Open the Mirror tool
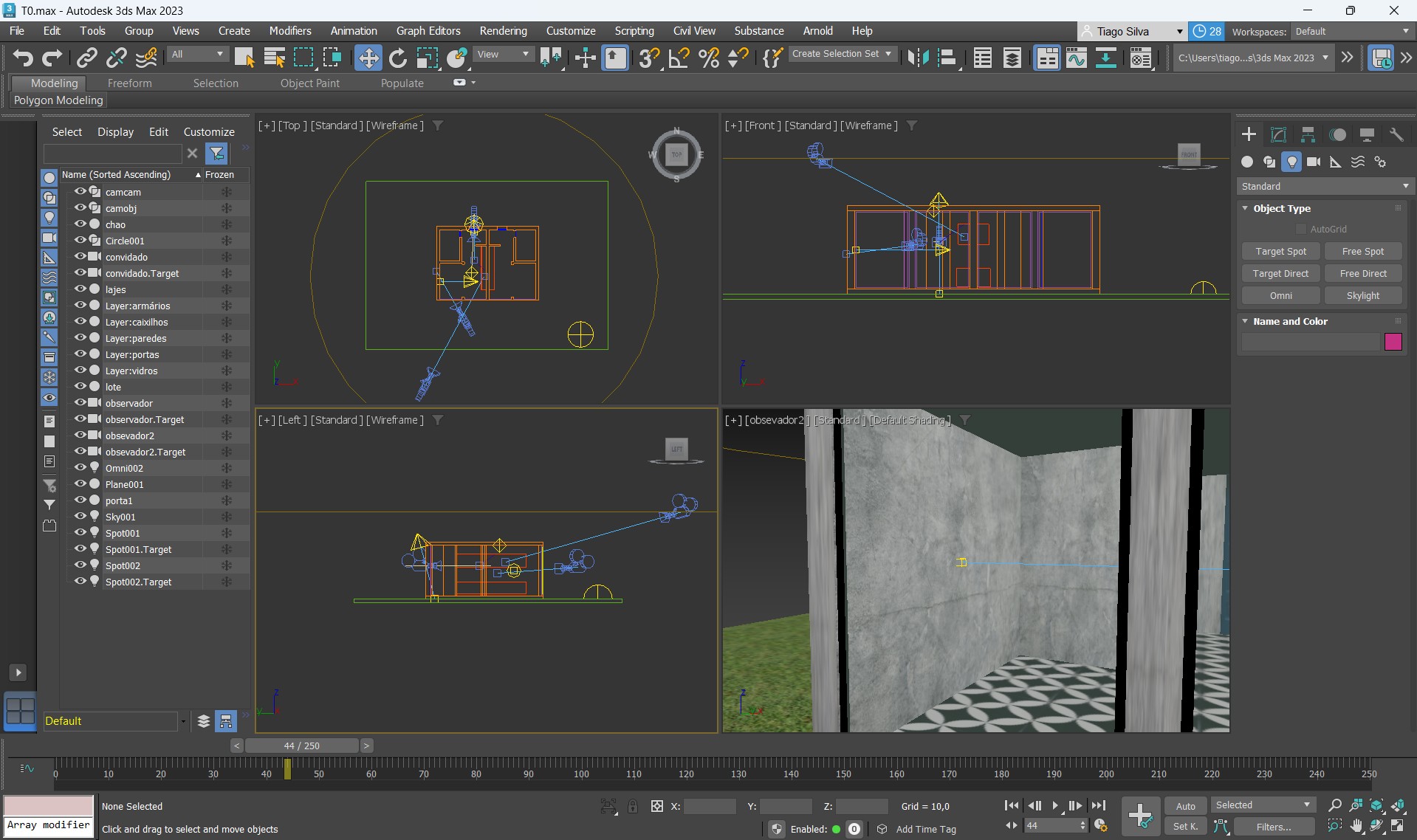 pos(918,58)
